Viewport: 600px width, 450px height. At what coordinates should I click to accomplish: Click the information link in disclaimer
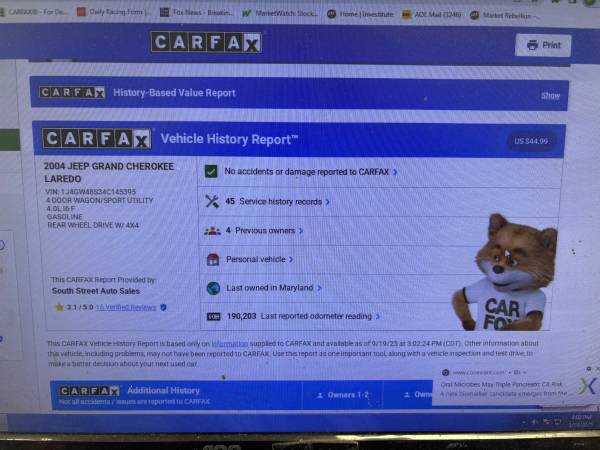[x=230, y=344]
